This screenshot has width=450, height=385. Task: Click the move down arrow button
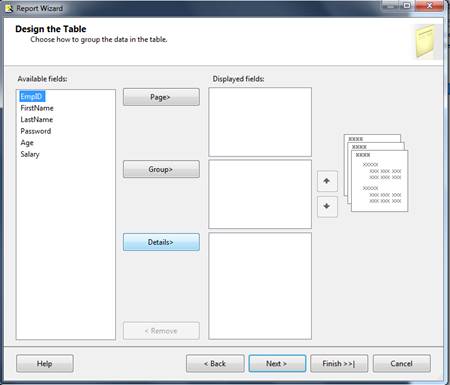pos(327,206)
